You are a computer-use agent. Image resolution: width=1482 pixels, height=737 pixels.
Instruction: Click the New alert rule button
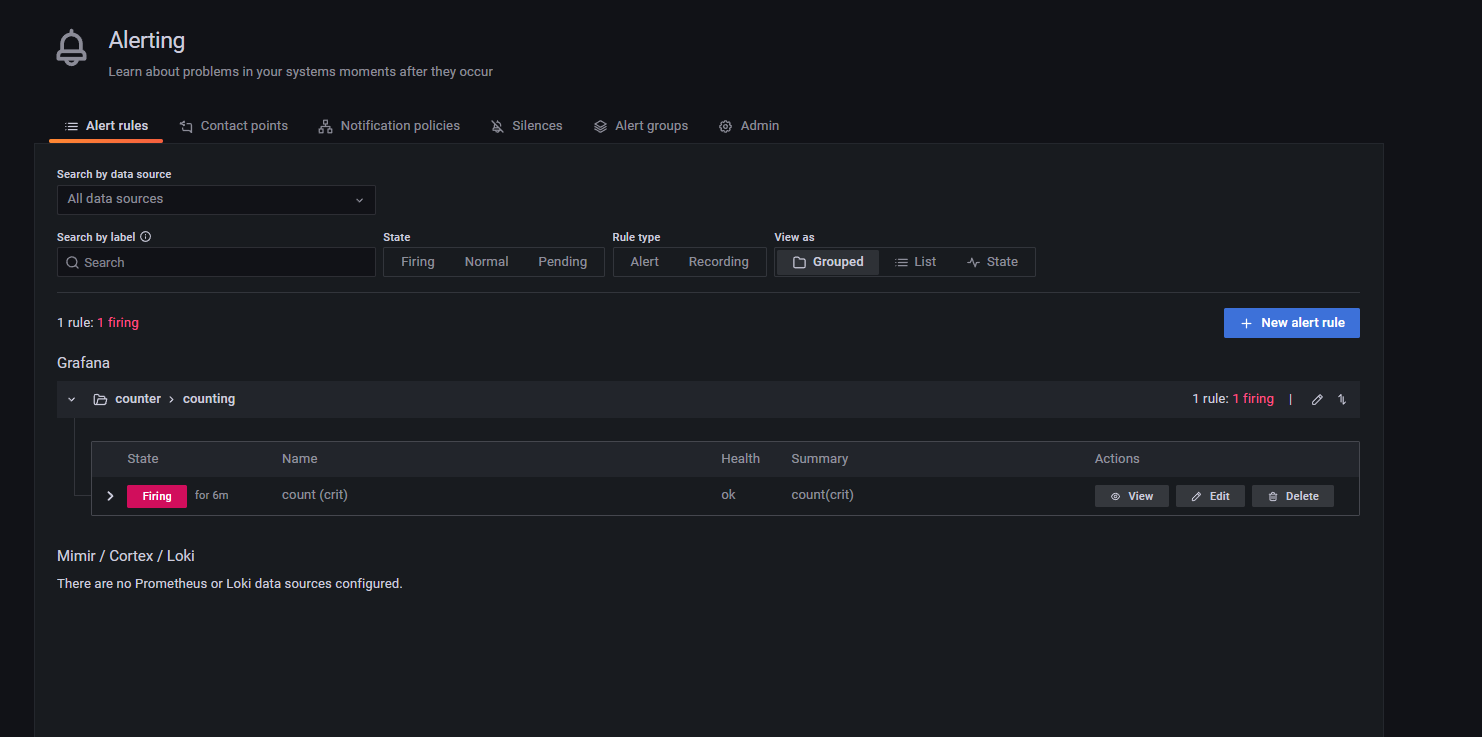click(x=1291, y=322)
